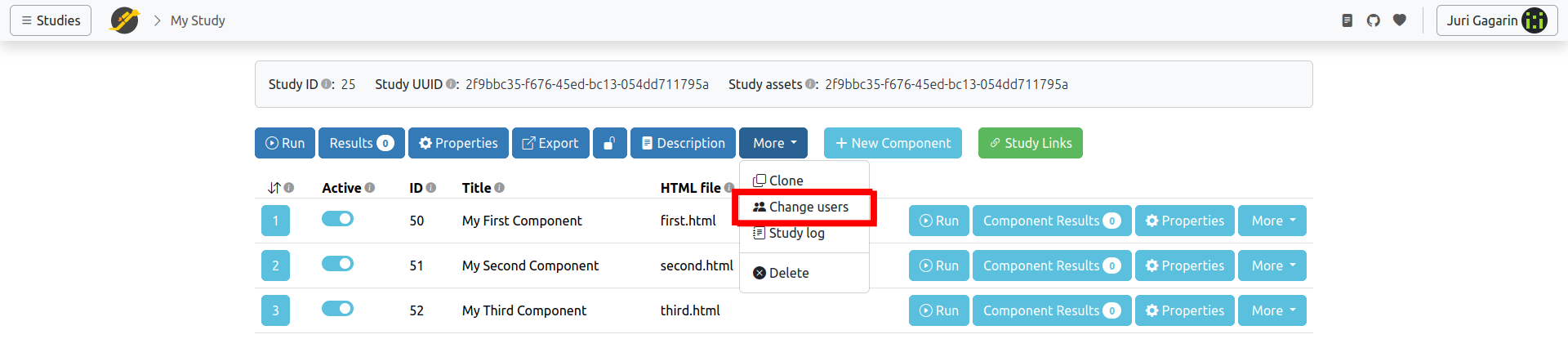
Task: Open the documentation book icon
Action: coord(1347,20)
